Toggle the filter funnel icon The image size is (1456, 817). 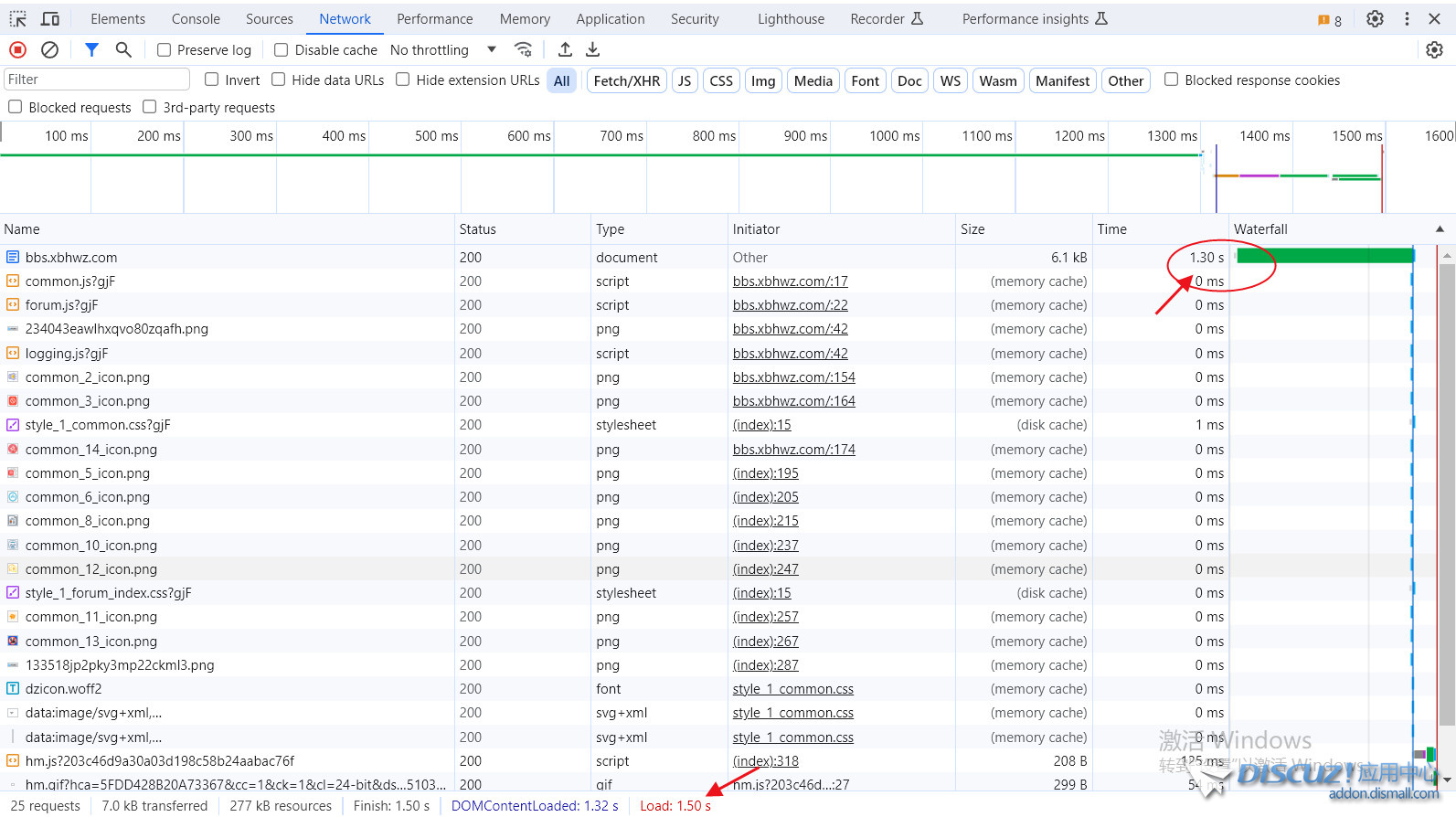[x=91, y=49]
